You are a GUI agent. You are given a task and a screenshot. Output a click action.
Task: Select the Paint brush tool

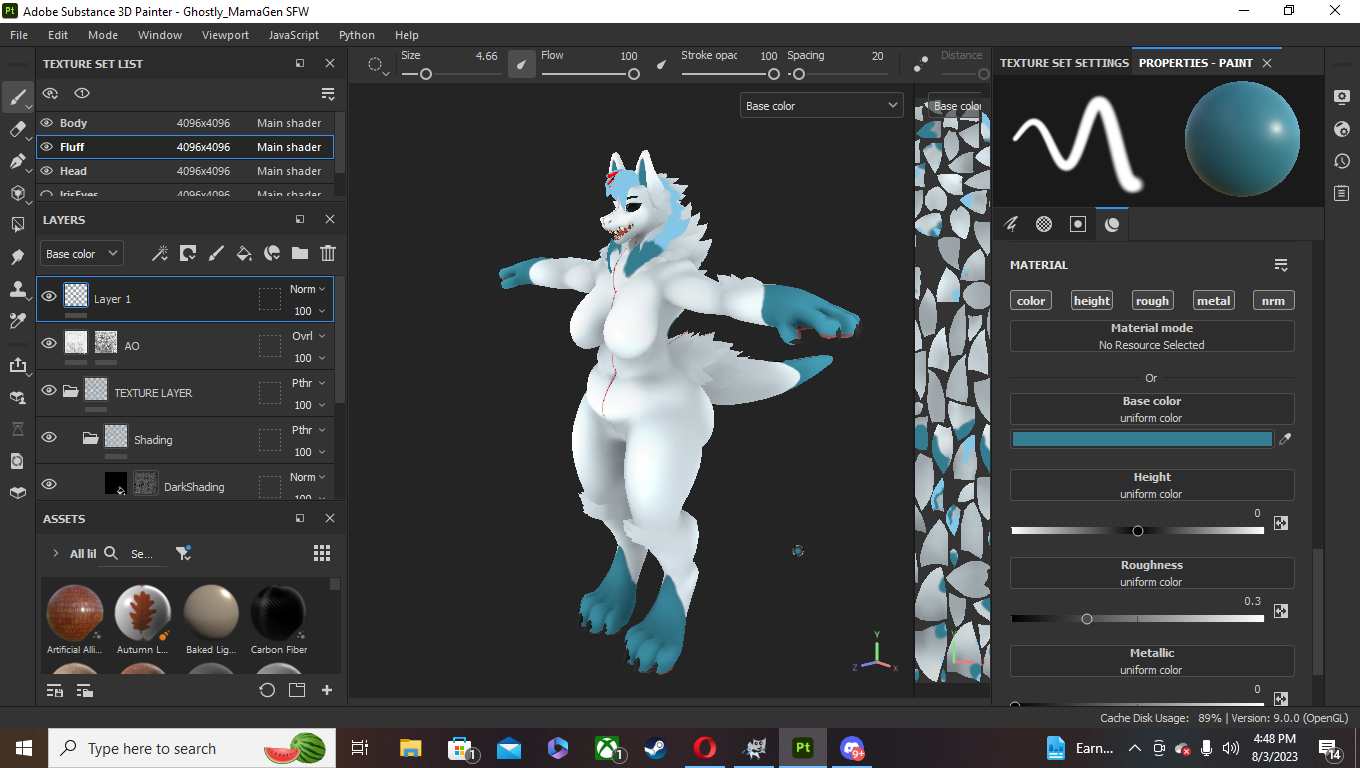pyautogui.click(x=17, y=97)
